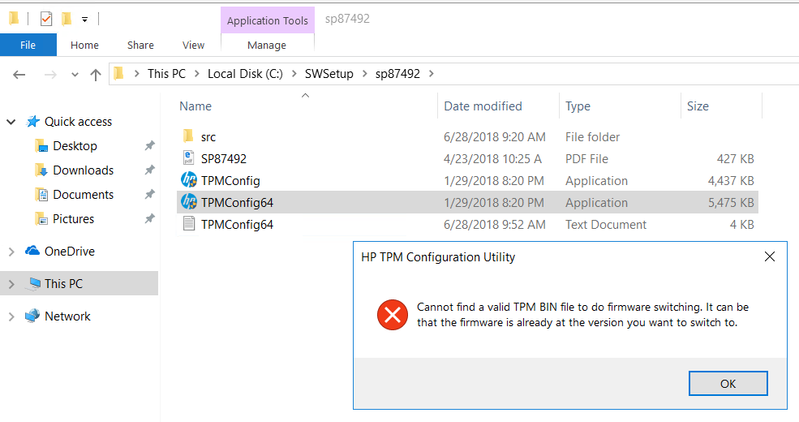Collapse the Quick access tree section

click(11, 122)
